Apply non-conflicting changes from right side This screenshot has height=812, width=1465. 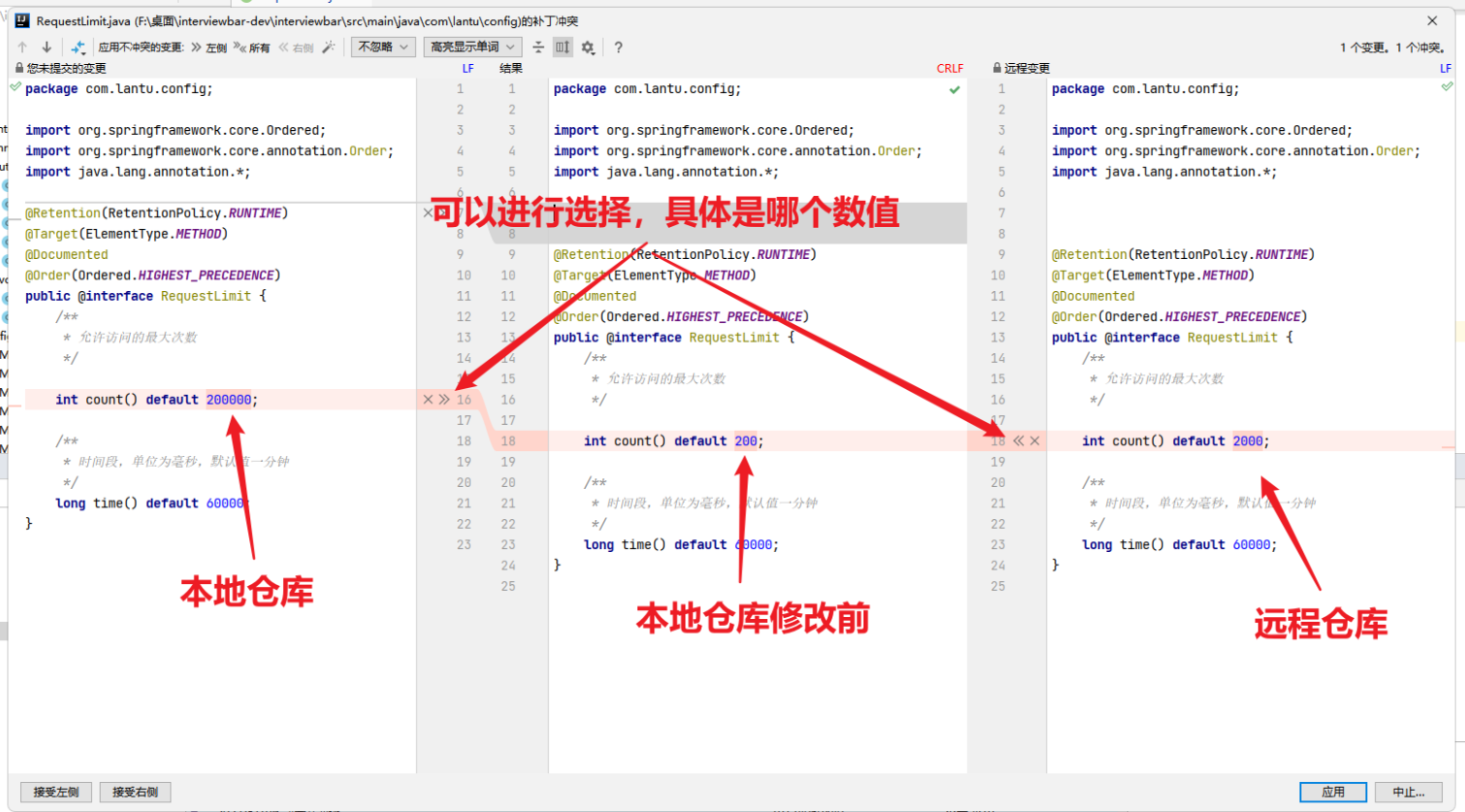(296, 47)
